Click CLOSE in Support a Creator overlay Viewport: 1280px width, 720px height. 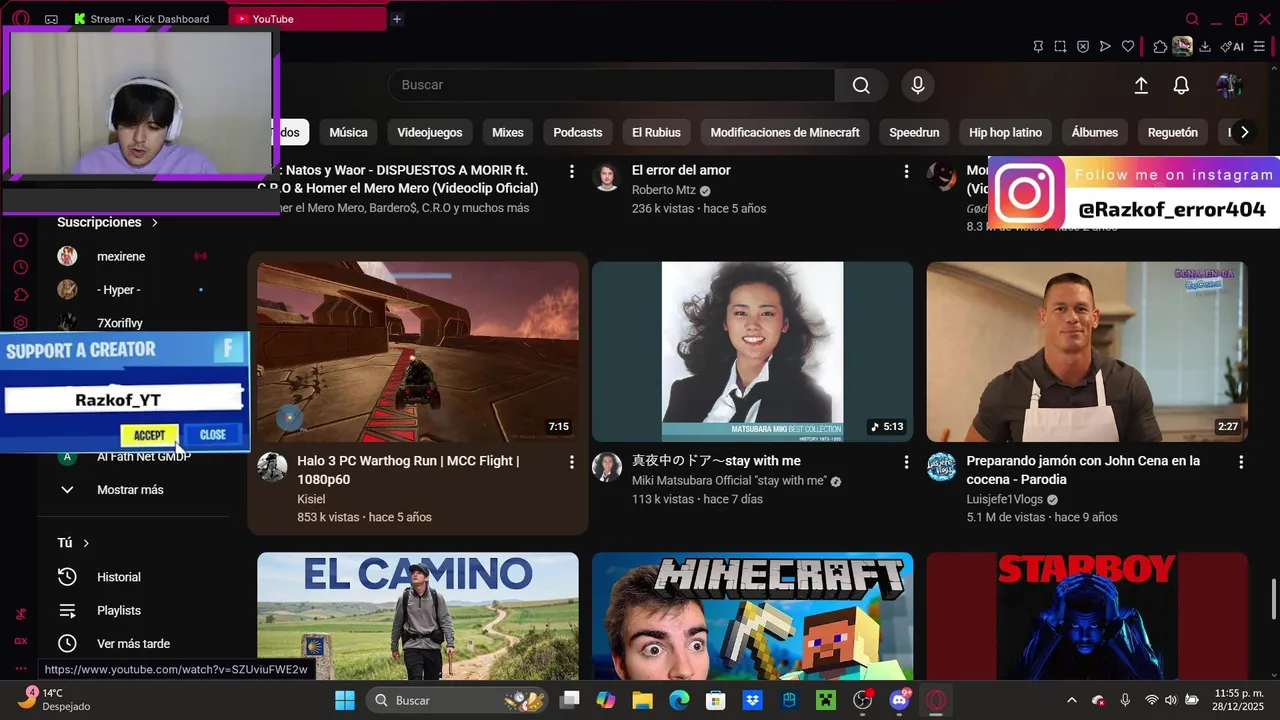pyautogui.click(x=213, y=435)
